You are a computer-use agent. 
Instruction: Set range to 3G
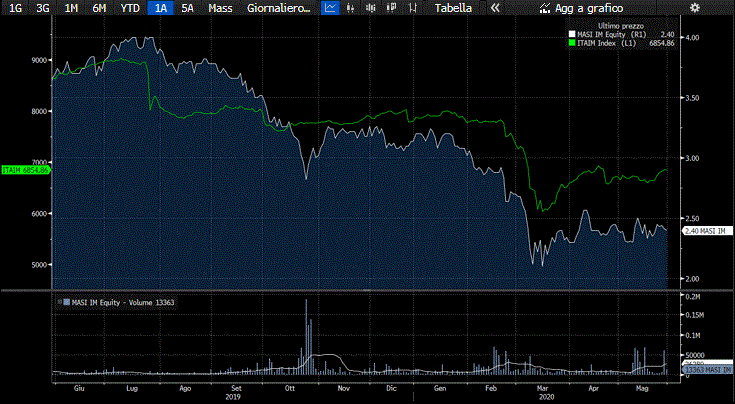(43, 8)
